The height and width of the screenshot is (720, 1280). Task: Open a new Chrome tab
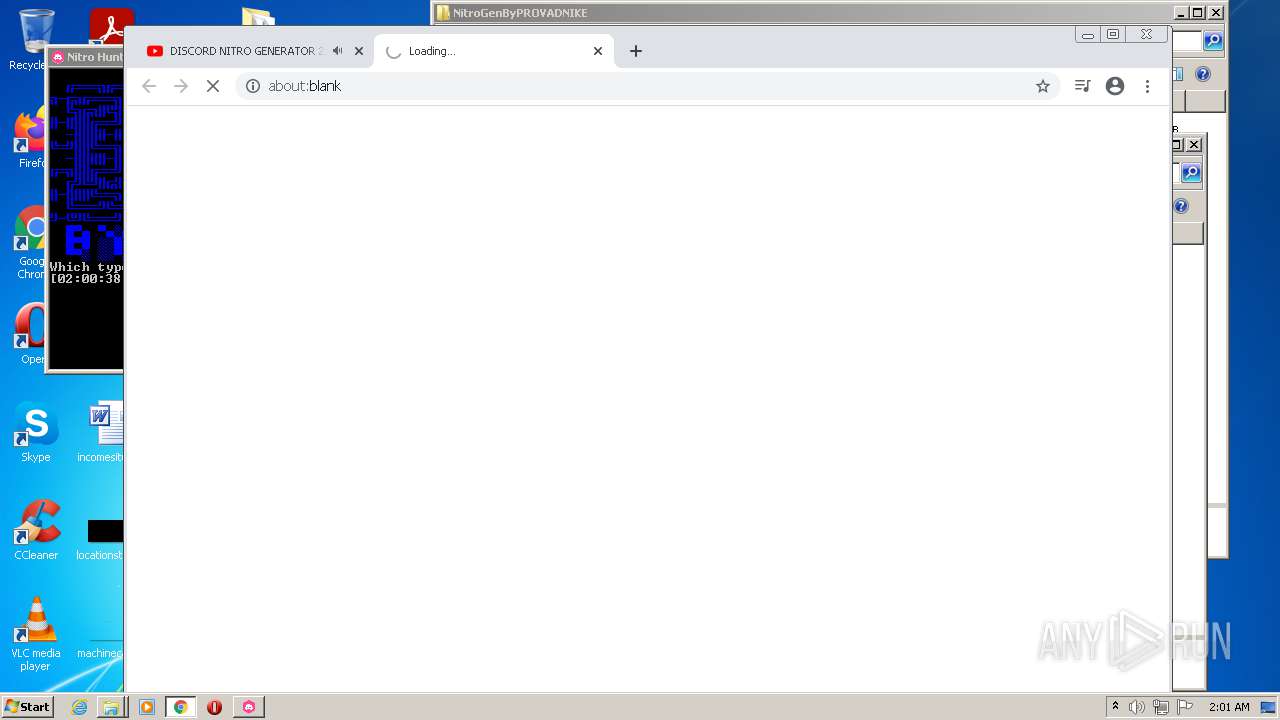point(636,51)
